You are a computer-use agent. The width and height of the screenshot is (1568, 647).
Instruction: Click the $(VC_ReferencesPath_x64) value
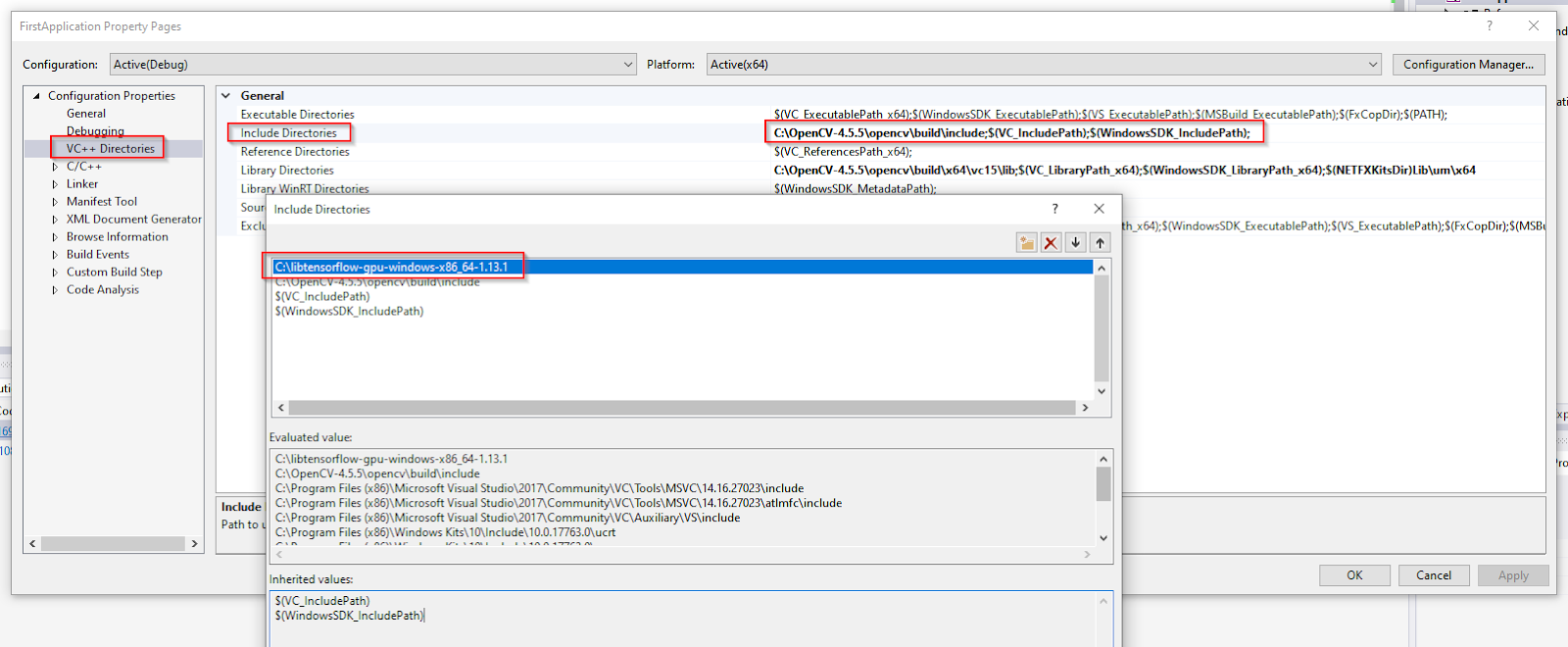843,152
